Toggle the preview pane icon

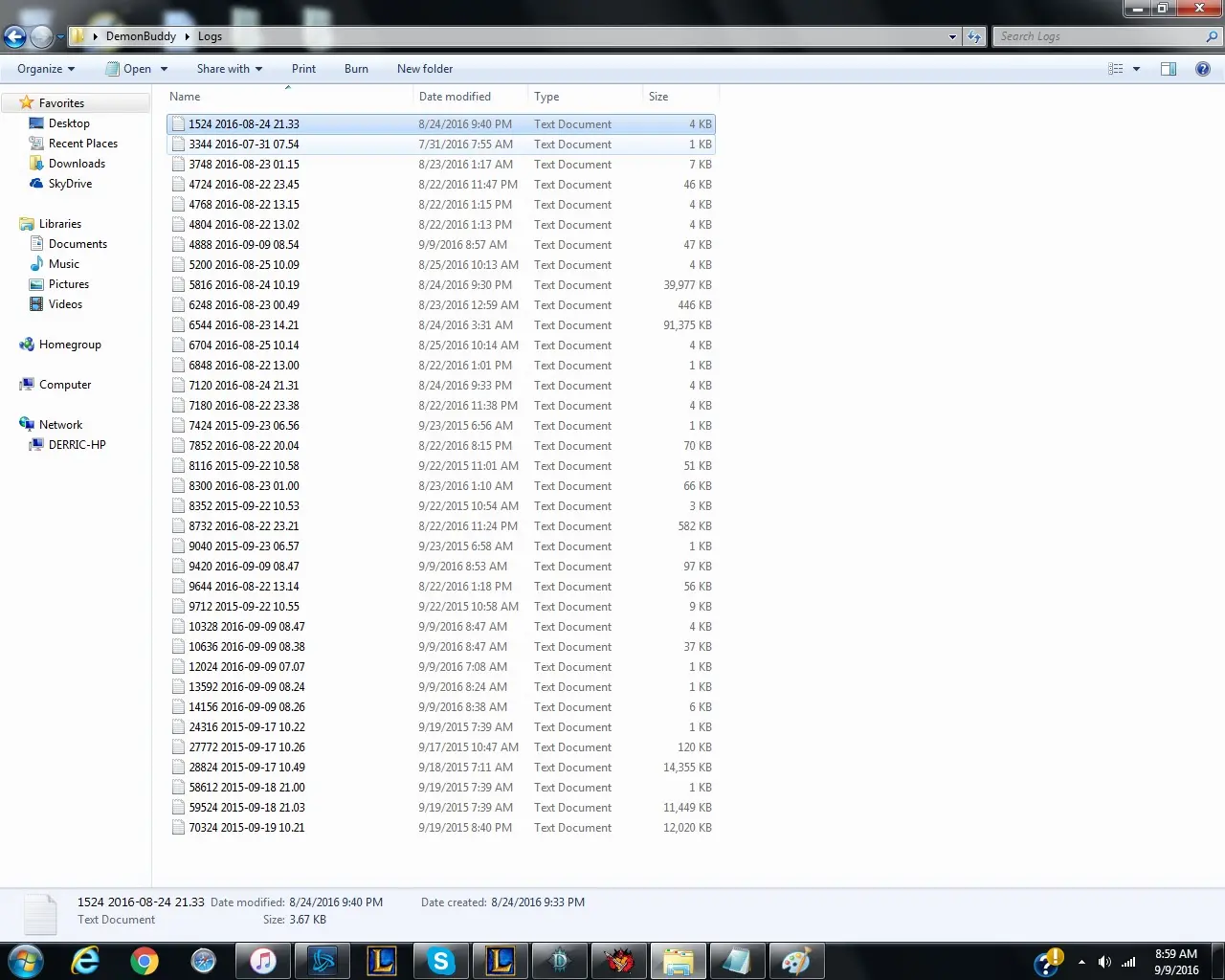[1169, 69]
